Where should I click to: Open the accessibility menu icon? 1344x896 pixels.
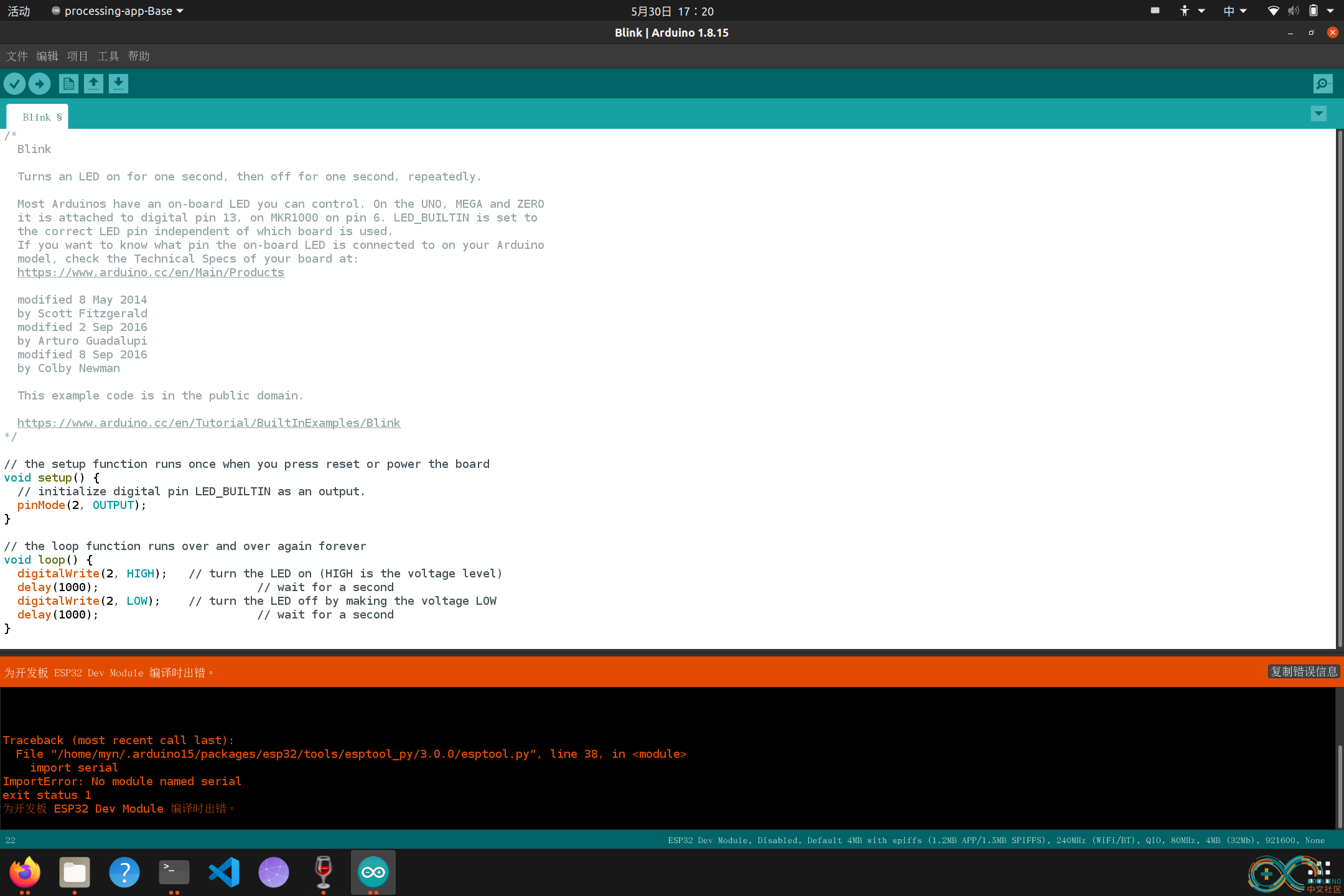1185,11
